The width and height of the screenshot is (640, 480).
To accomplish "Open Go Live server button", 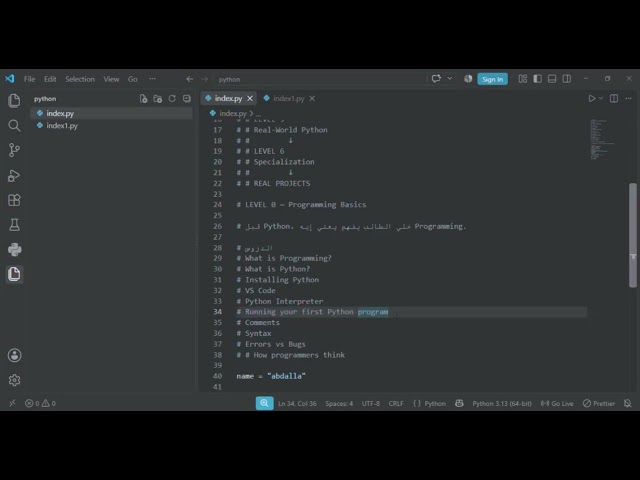I will 557,403.
